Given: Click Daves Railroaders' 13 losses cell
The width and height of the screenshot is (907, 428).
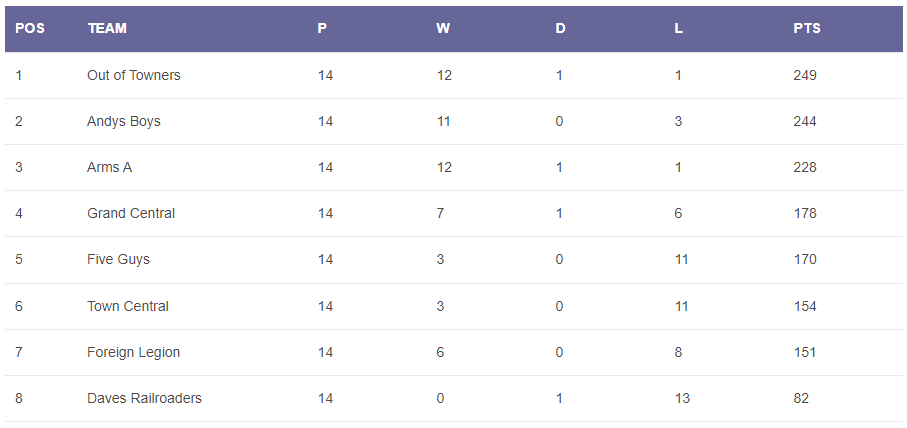Looking at the screenshot, I should tap(682, 399).
